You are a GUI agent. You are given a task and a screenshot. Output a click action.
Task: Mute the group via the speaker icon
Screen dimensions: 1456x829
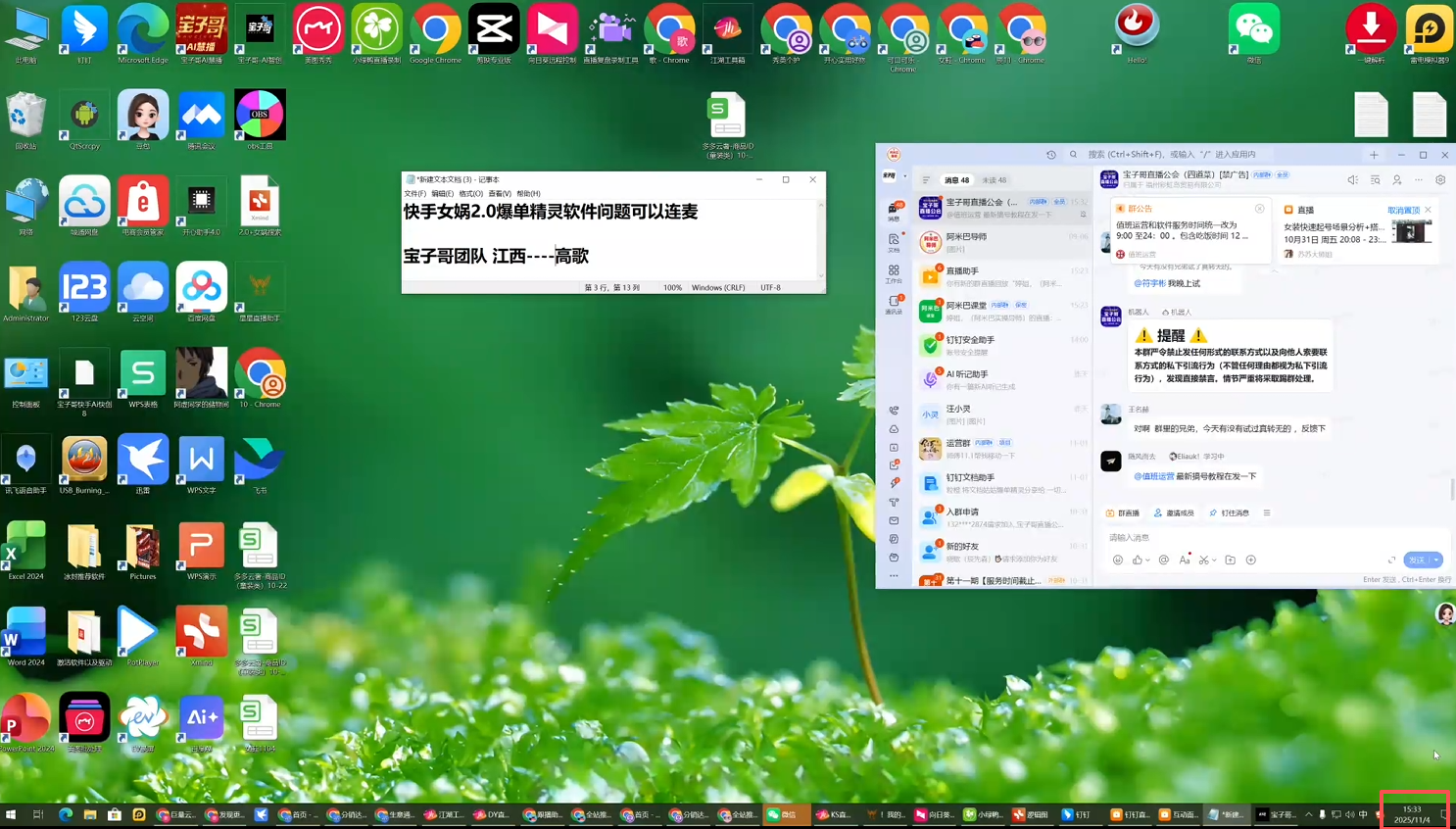(x=1352, y=179)
